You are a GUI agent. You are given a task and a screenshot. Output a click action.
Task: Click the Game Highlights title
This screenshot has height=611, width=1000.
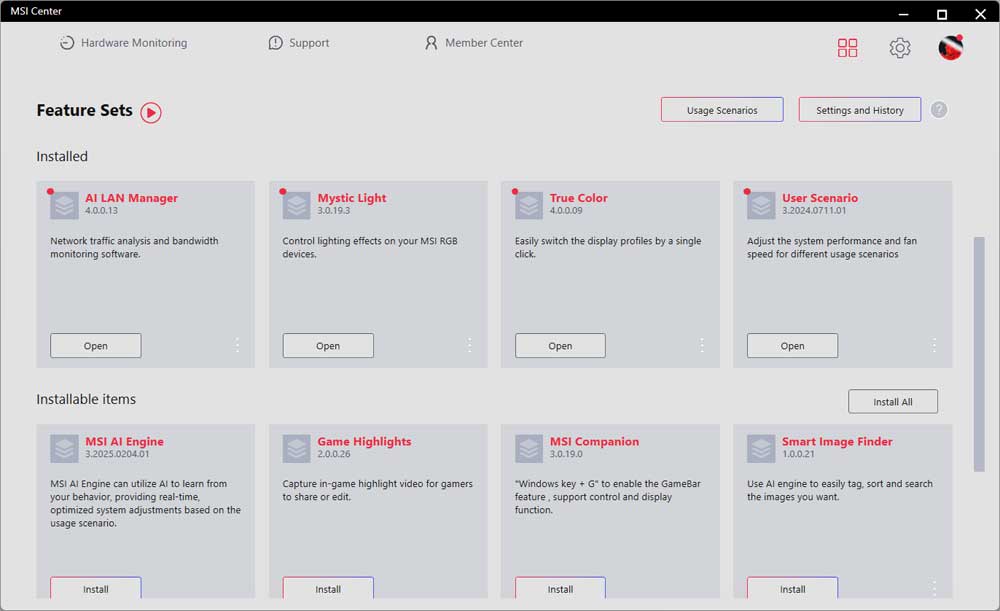[x=364, y=441]
